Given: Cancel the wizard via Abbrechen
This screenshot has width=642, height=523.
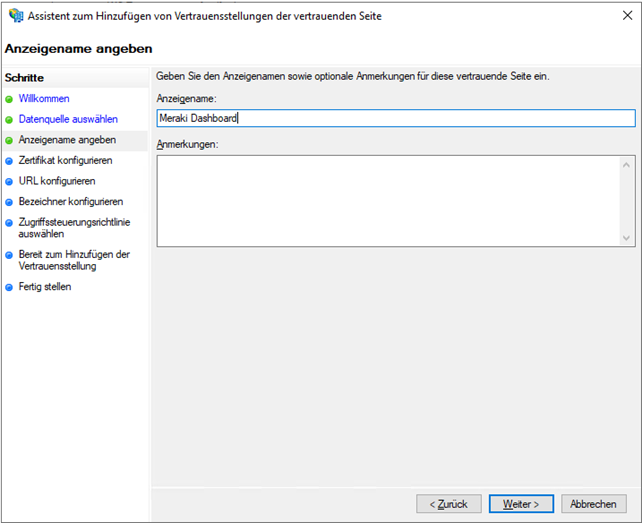Looking at the screenshot, I should tap(594, 504).
